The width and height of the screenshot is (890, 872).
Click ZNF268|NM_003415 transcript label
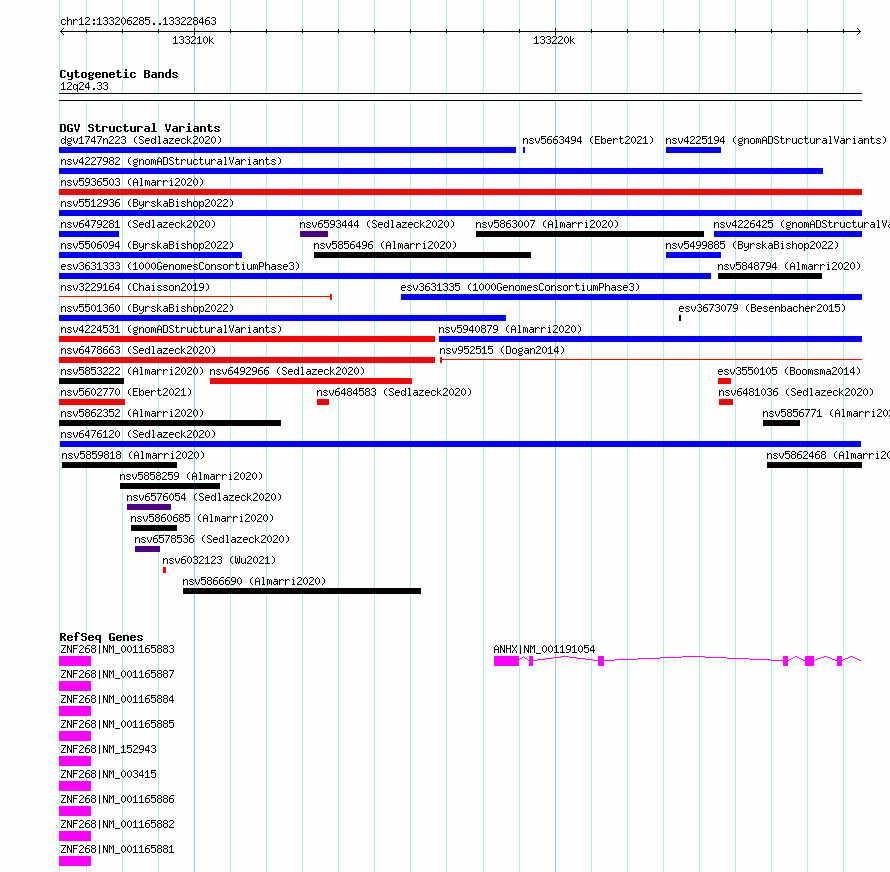coord(108,774)
